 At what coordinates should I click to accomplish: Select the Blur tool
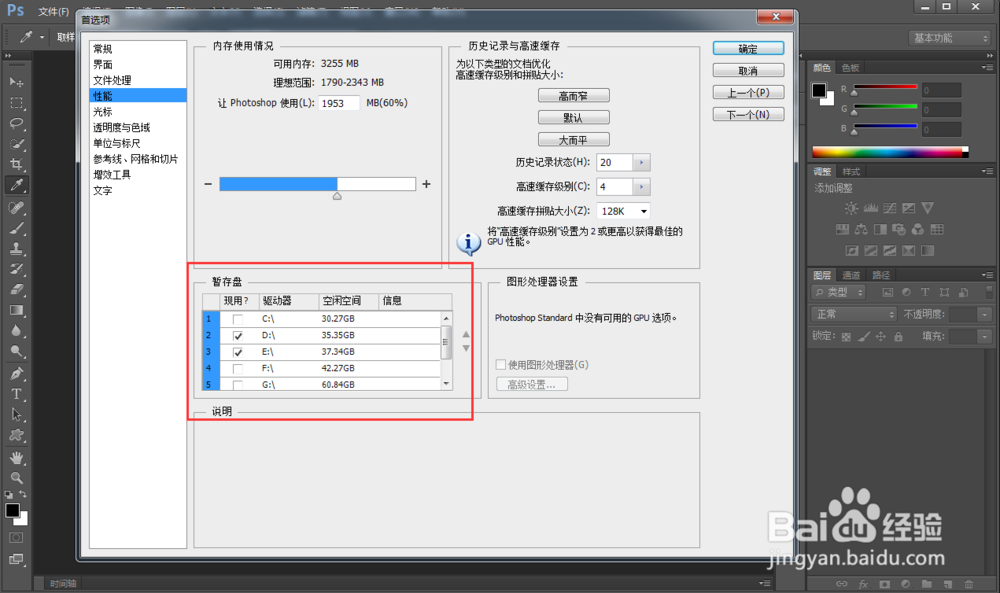(x=17, y=330)
